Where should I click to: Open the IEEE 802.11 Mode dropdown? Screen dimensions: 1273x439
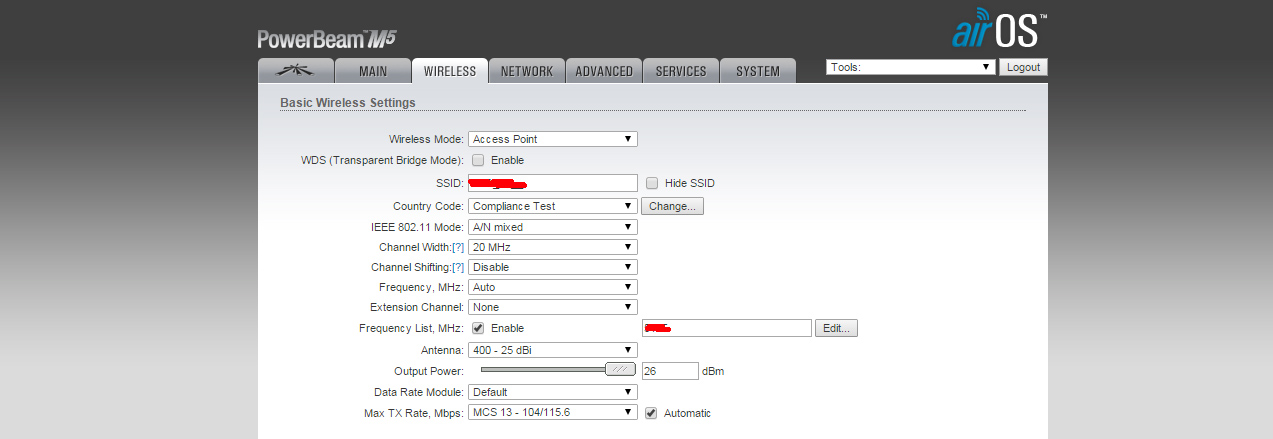(x=553, y=227)
